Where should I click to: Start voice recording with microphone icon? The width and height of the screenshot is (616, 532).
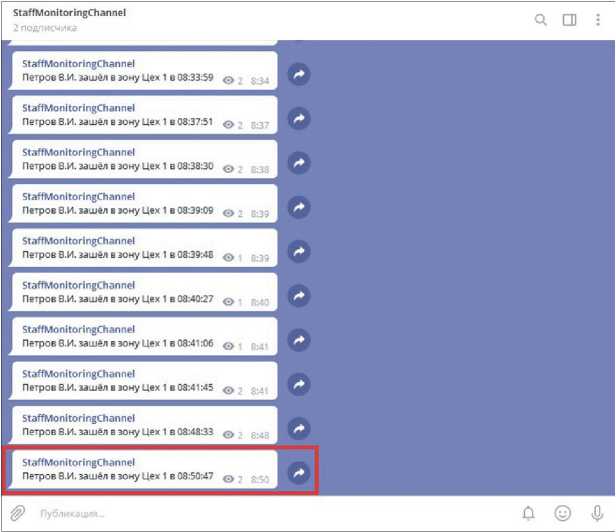point(597,513)
